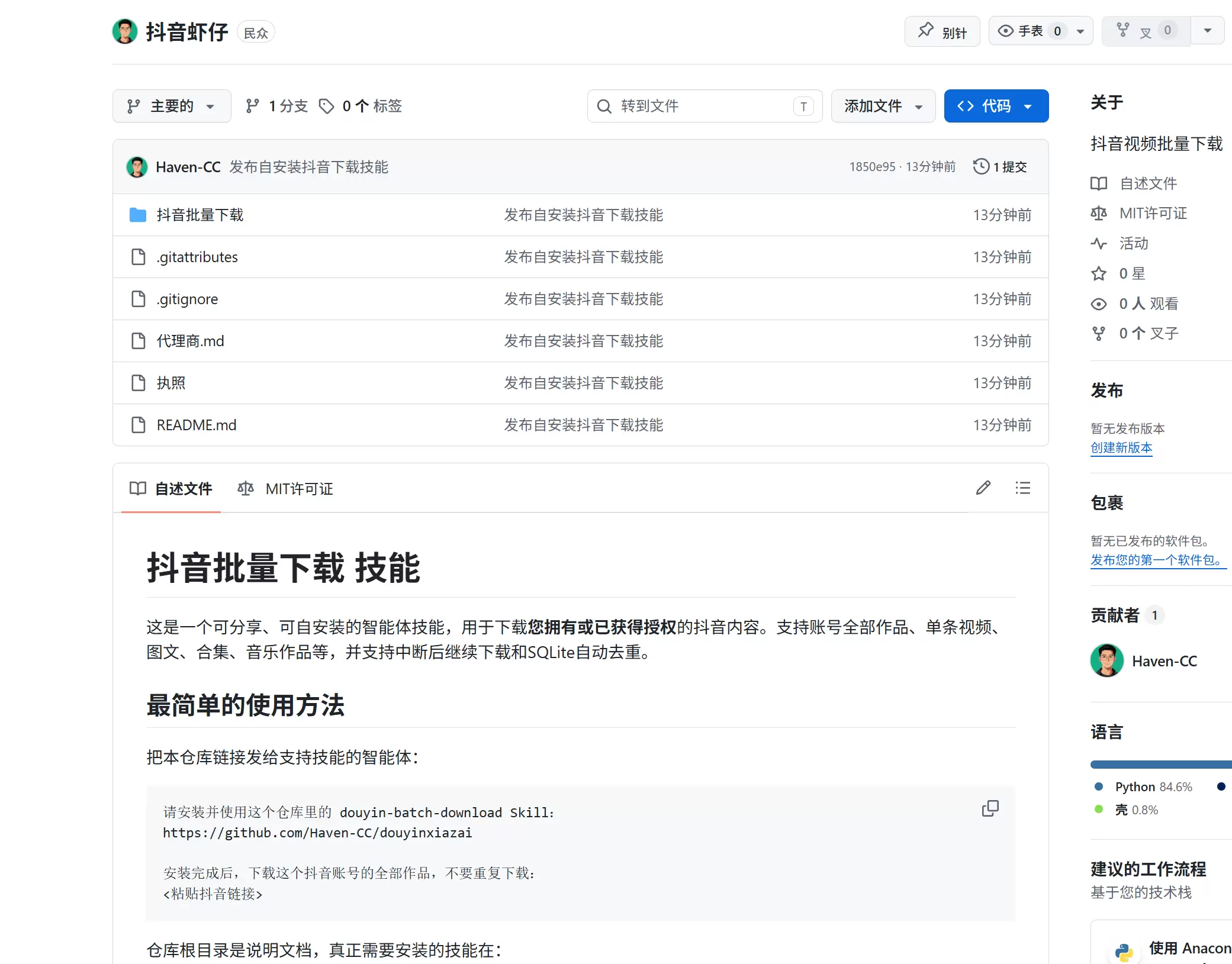Click the 创建新版本 release link
The image size is (1232, 964).
pos(1121,447)
